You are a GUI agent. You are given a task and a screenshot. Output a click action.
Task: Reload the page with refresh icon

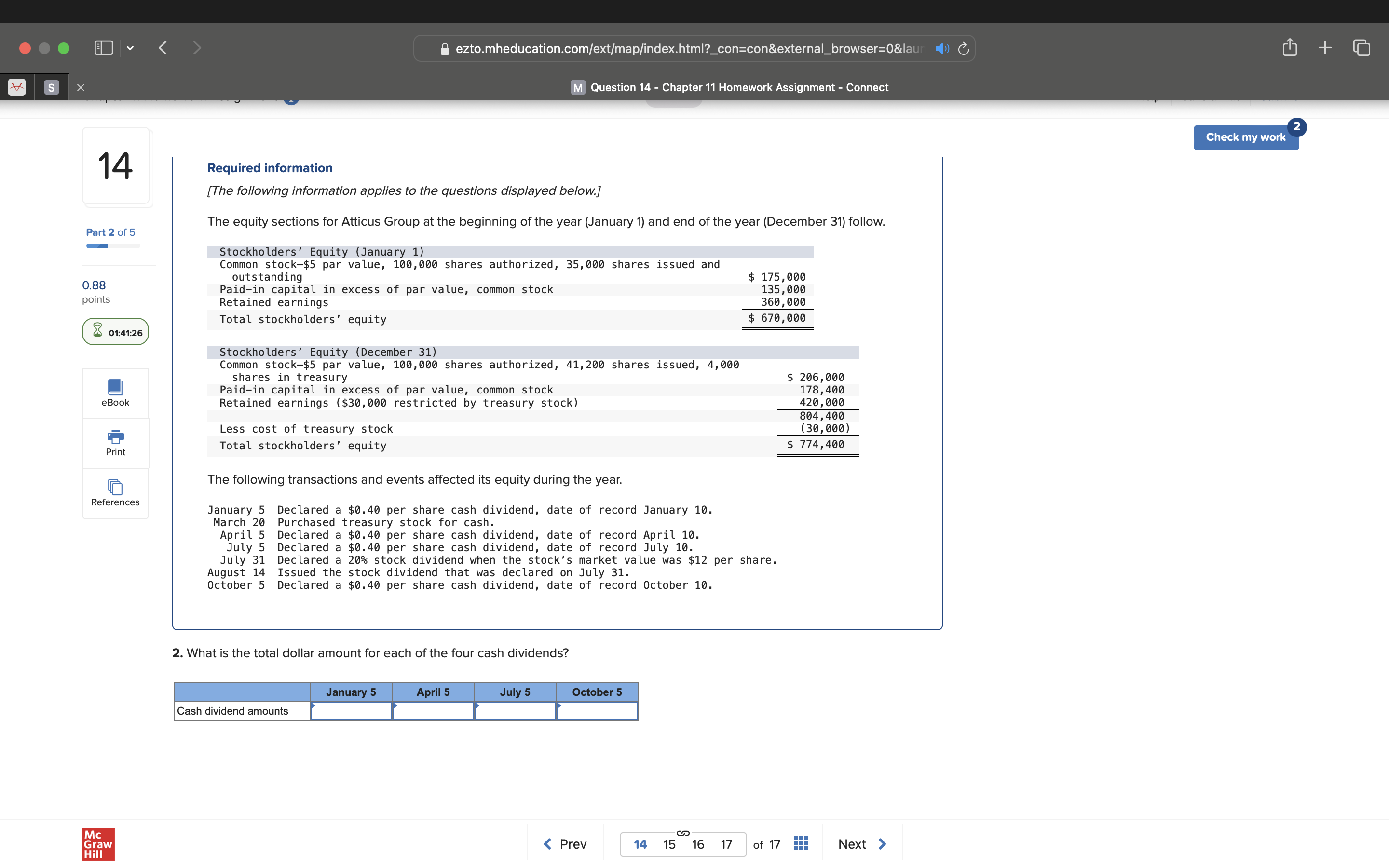964,49
